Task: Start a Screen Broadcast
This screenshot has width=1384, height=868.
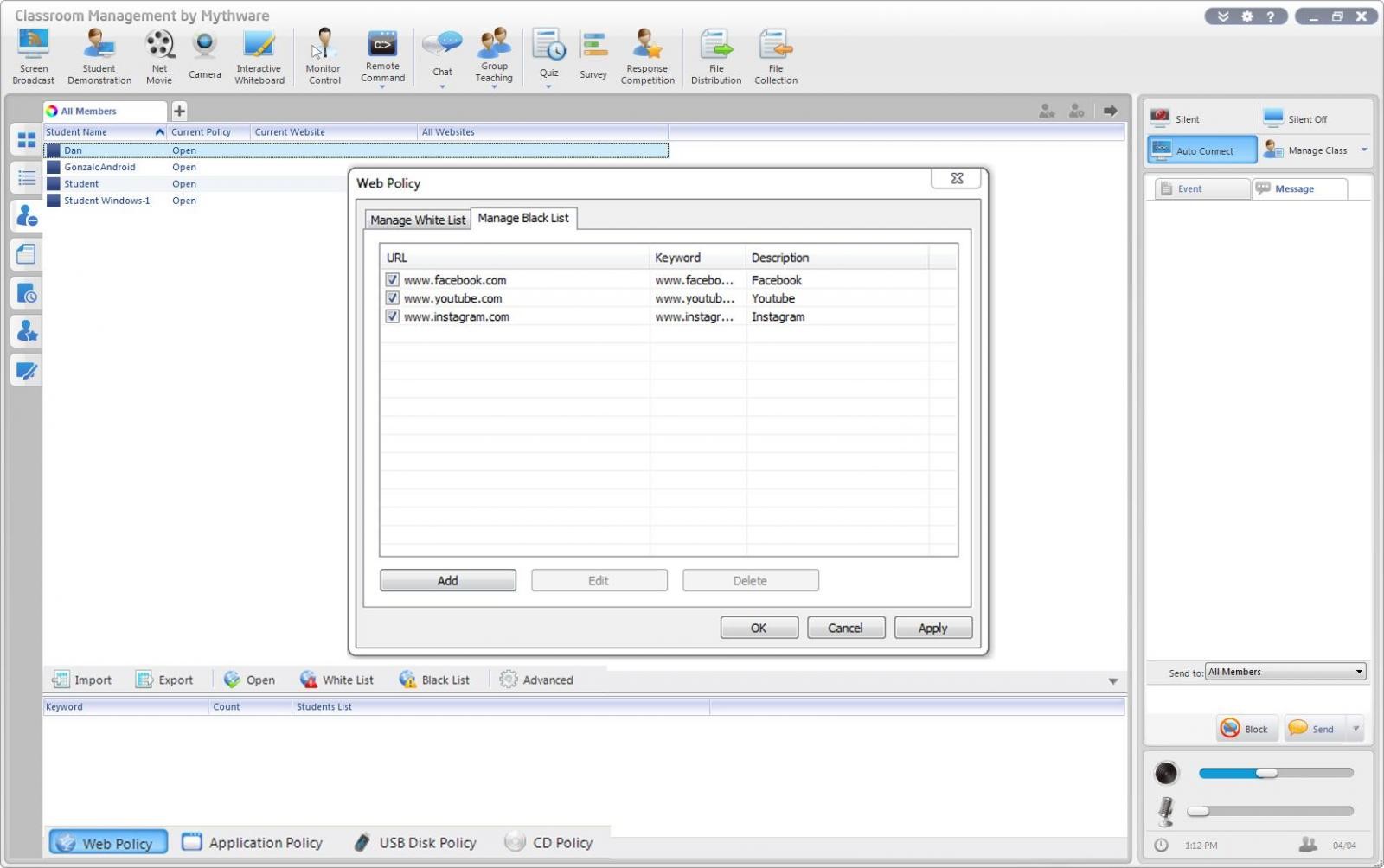Action: point(32,52)
